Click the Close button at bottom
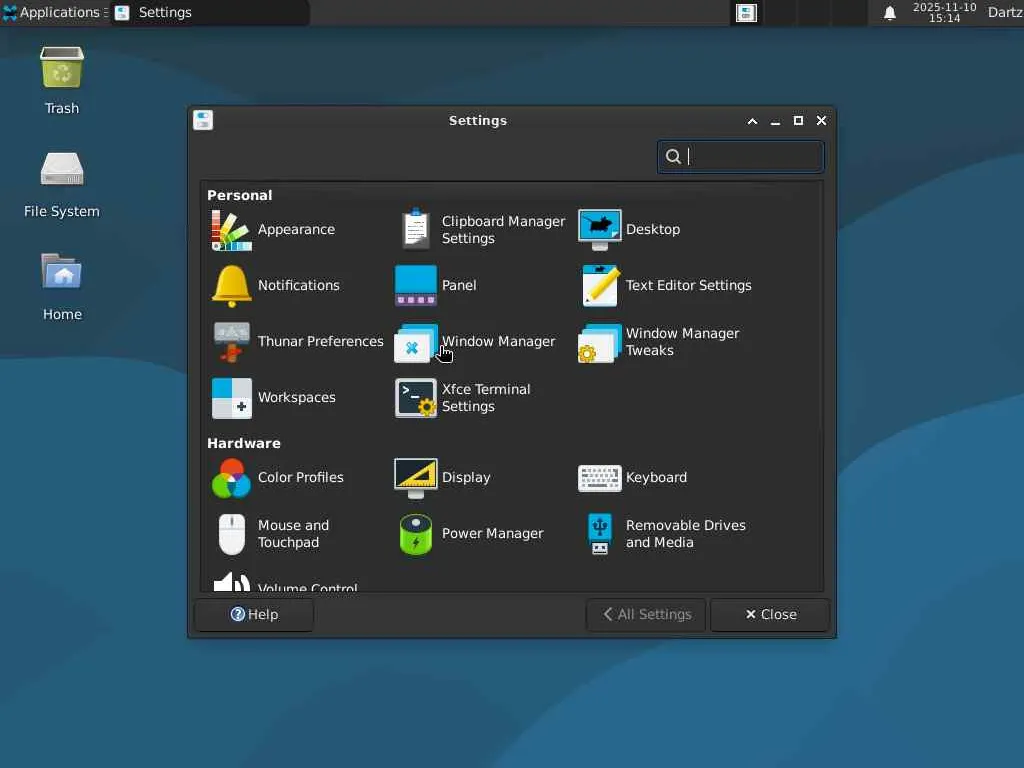Viewport: 1024px width, 768px height. tap(770, 615)
